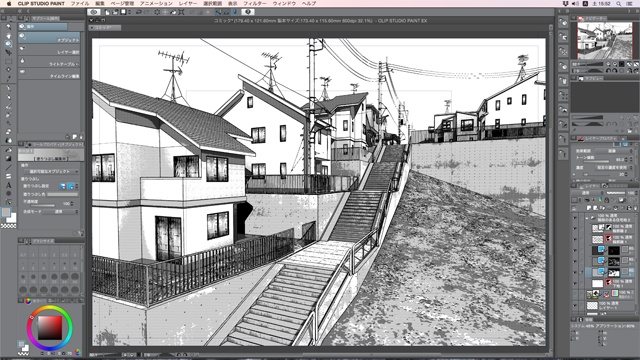Open the 編集 menu

100,3
